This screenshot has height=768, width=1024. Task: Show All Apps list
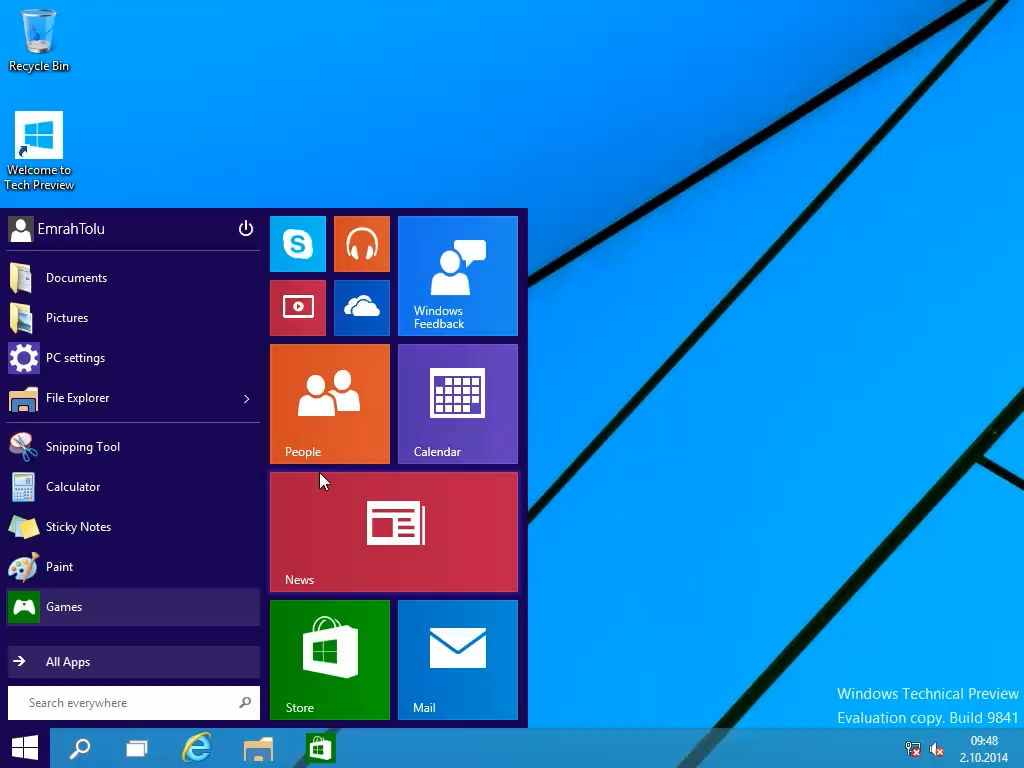133,662
